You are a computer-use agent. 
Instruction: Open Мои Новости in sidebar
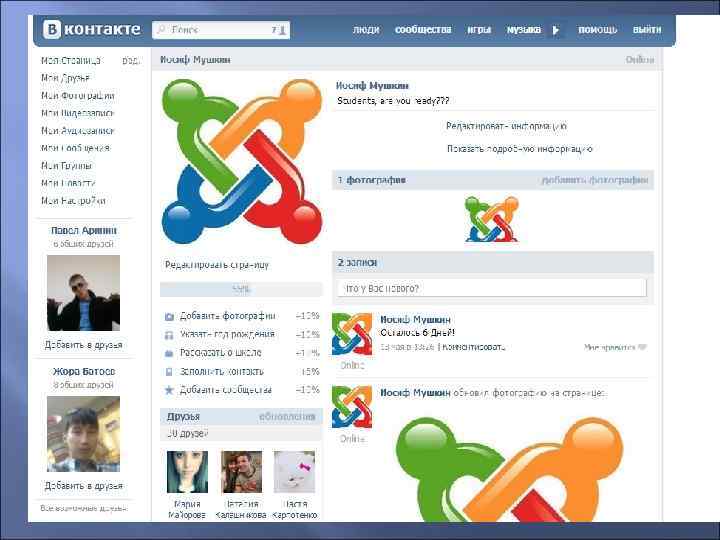click(68, 183)
